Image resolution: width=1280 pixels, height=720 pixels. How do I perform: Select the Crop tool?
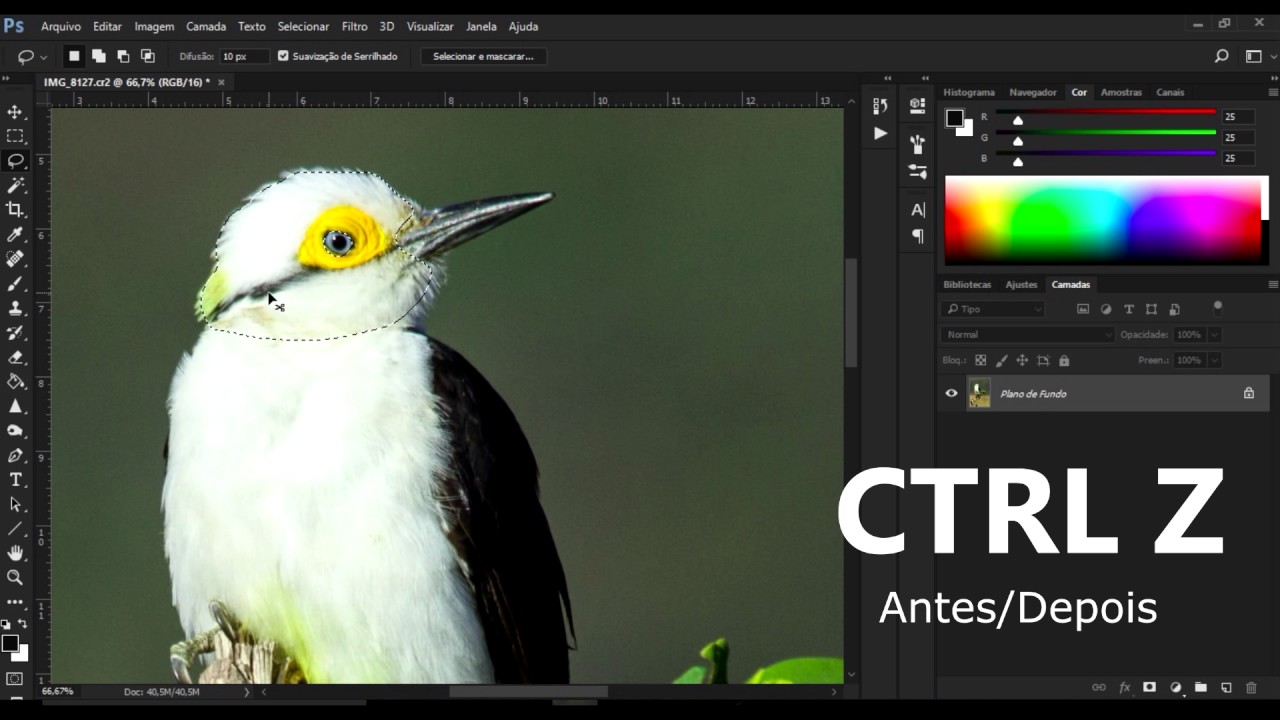[x=15, y=210]
